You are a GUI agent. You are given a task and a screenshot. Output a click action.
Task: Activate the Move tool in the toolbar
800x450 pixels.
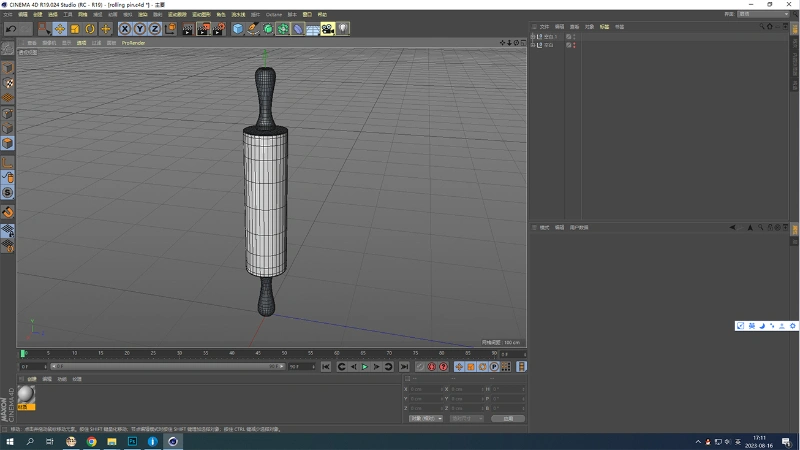(60, 29)
